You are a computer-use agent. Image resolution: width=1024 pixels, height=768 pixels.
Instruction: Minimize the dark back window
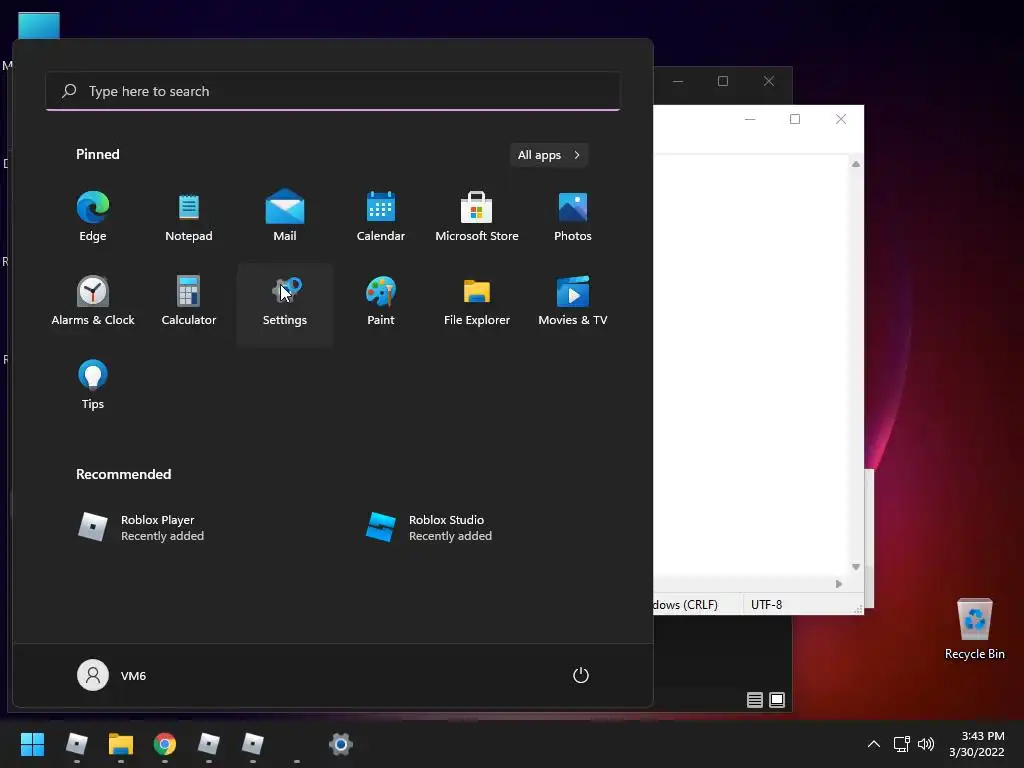[678, 81]
